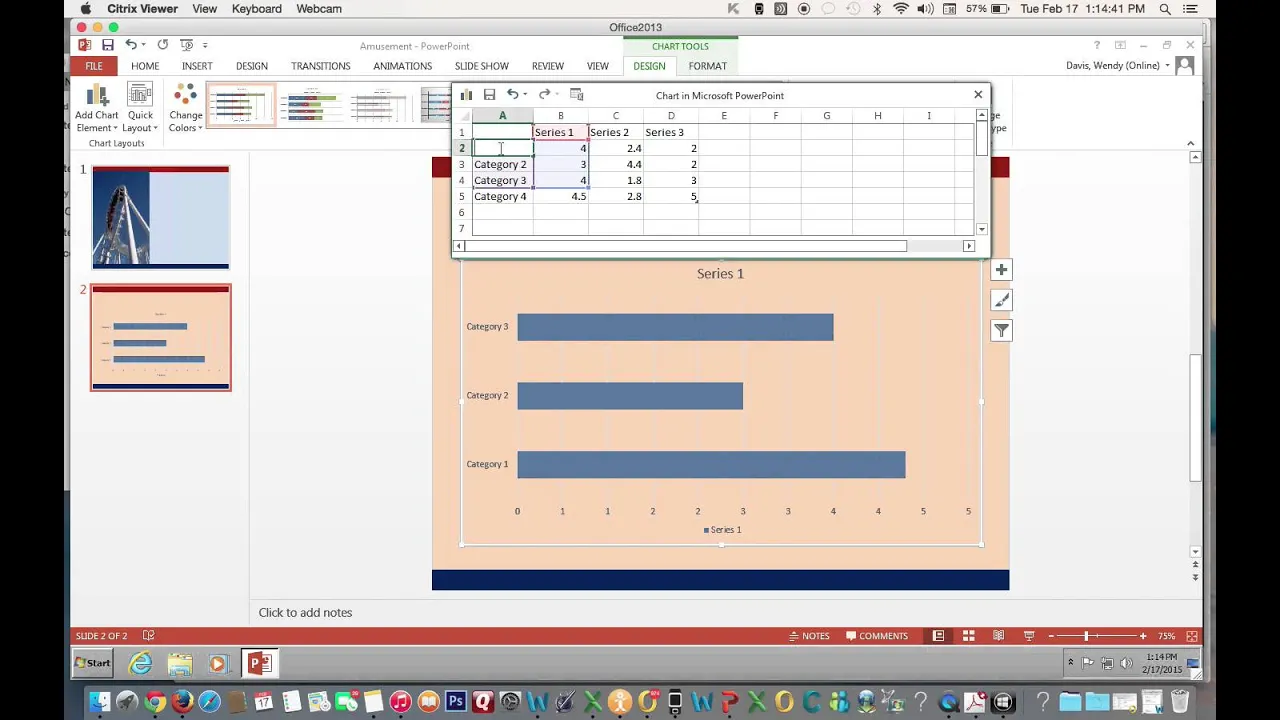
Task: Switch to the INSERT ribbon tab
Action: [197, 66]
